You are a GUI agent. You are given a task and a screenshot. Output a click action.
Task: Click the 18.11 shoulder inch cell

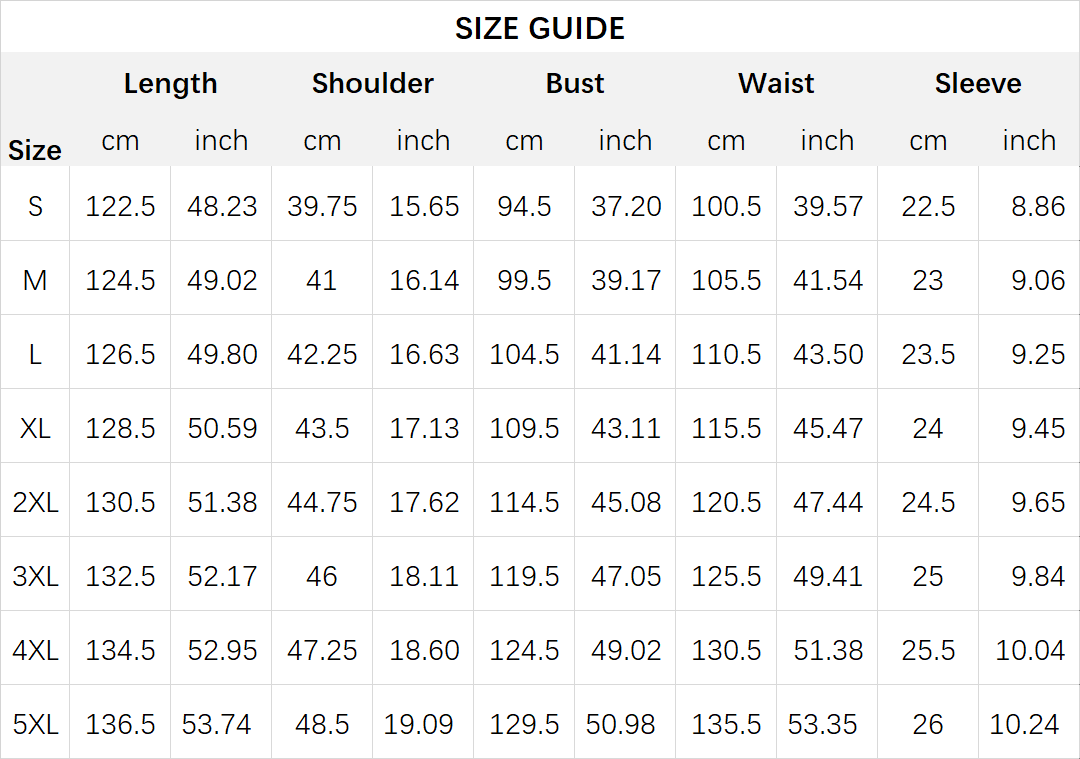point(424,576)
